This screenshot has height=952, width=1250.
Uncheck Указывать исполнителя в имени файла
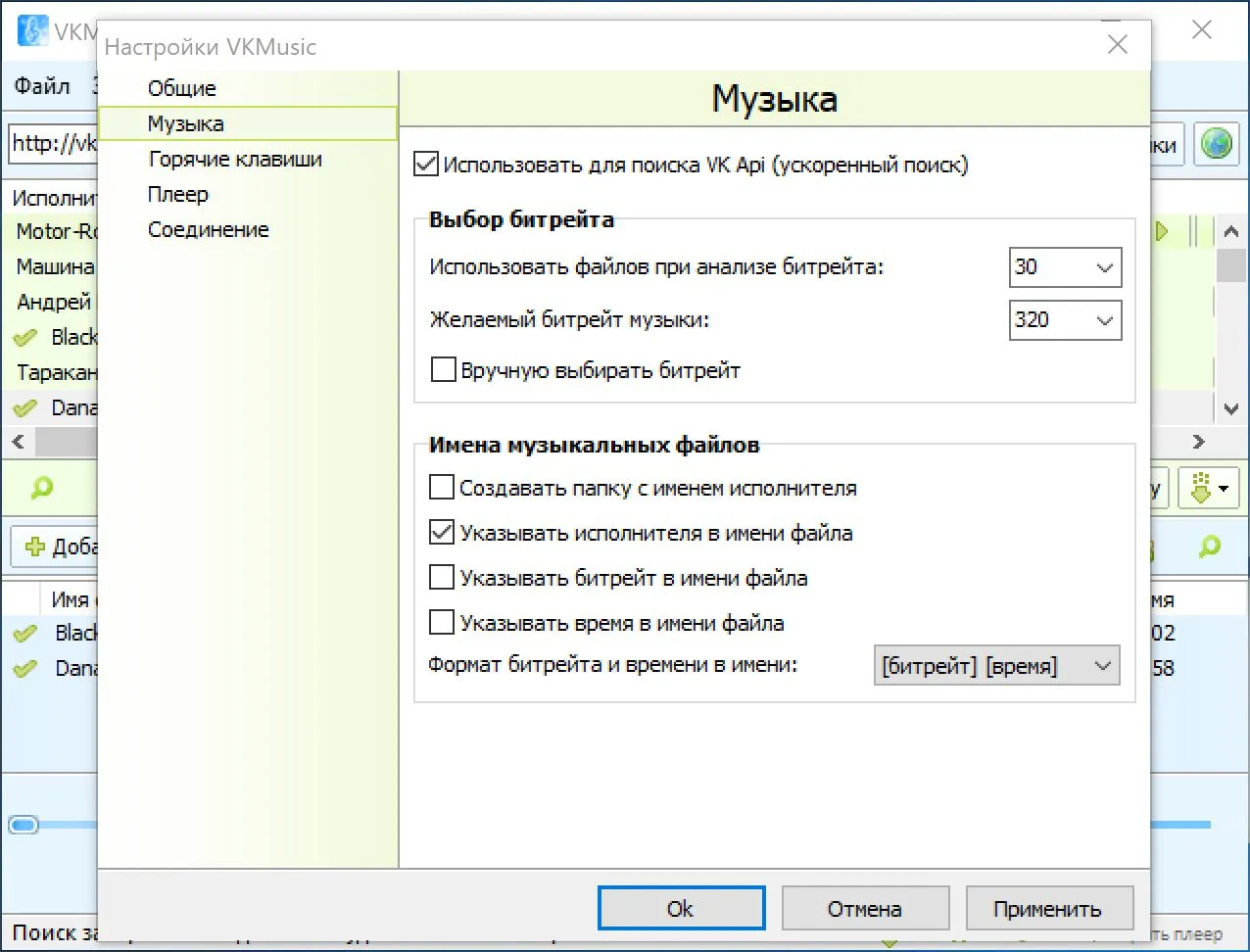tap(442, 533)
